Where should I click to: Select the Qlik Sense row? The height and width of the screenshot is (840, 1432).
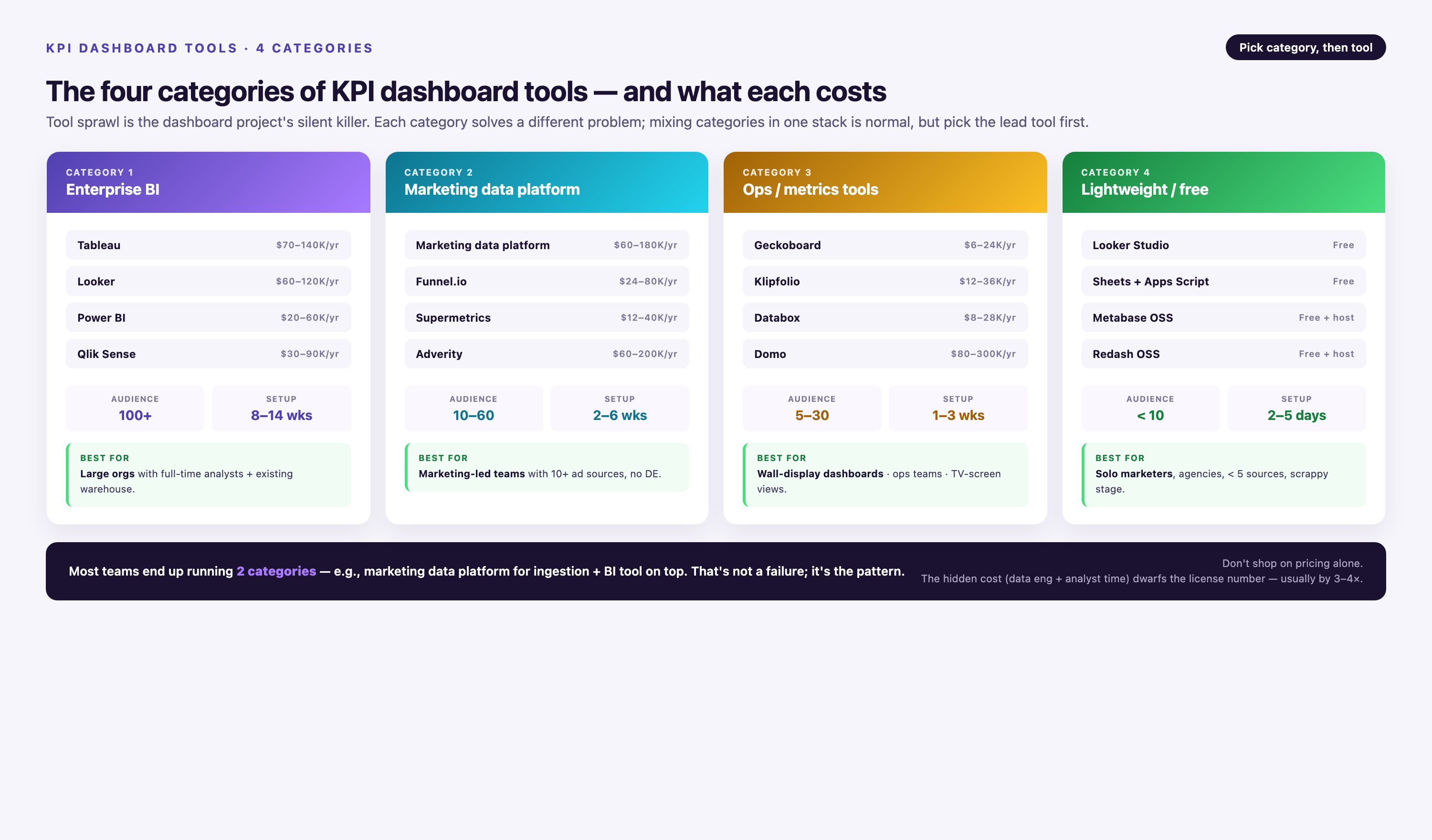(x=208, y=354)
